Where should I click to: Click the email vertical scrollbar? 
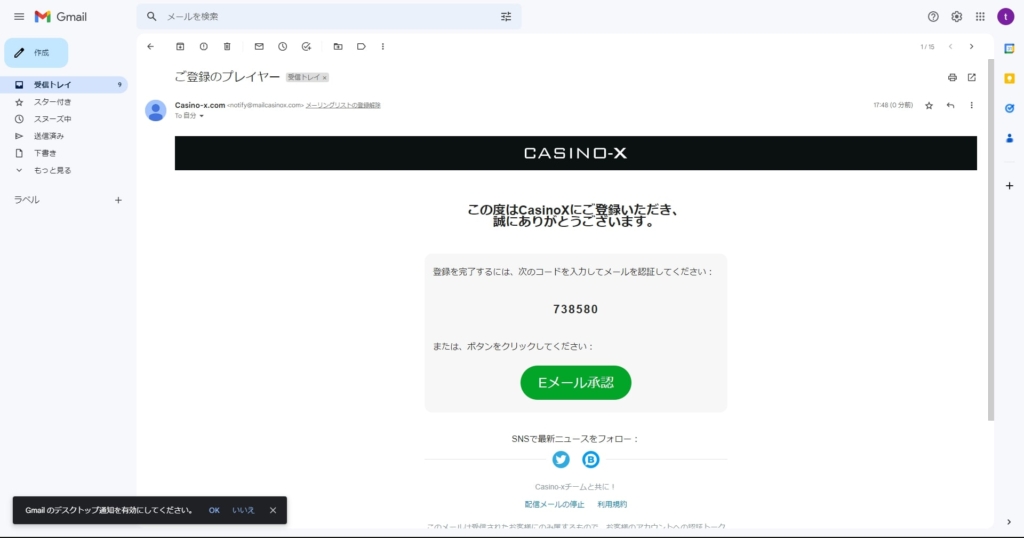click(x=991, y=240)
